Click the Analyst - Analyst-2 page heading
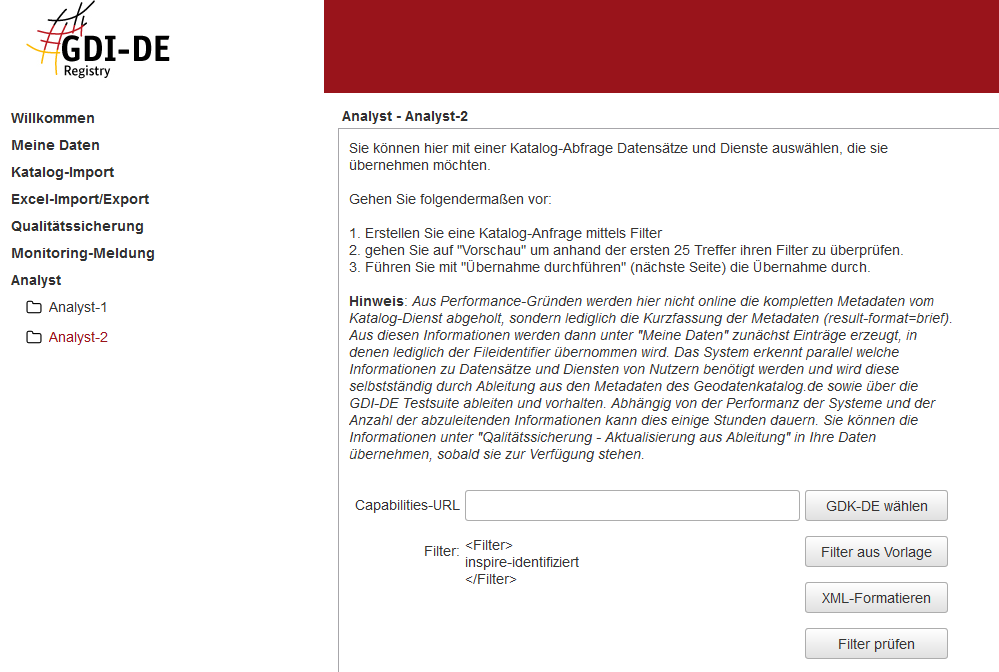Image resolution: width=999 pixels, height=672 pixels. tap(405, 116)
